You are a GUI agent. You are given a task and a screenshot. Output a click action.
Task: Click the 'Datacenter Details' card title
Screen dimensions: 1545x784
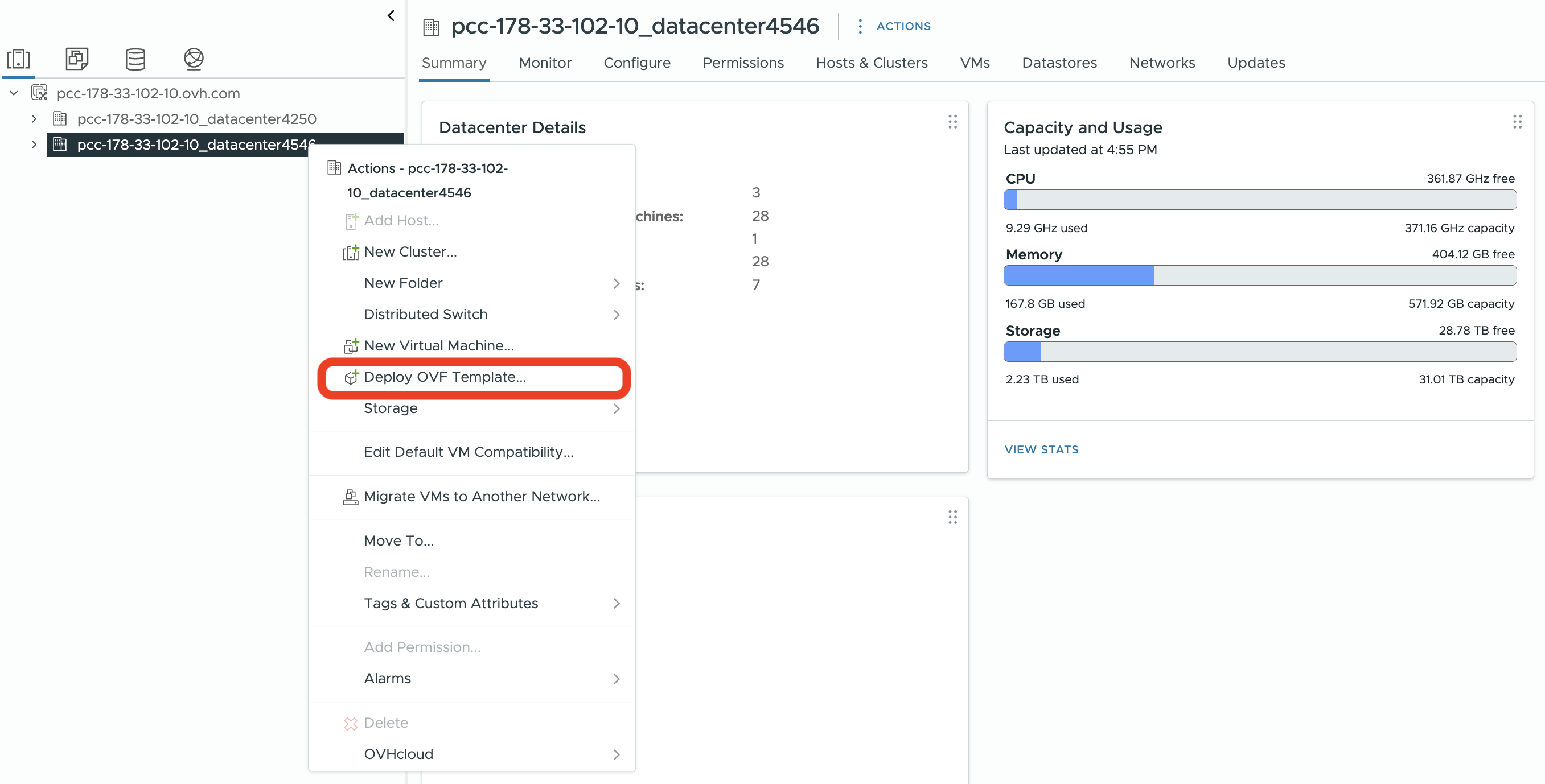point(512,127)
